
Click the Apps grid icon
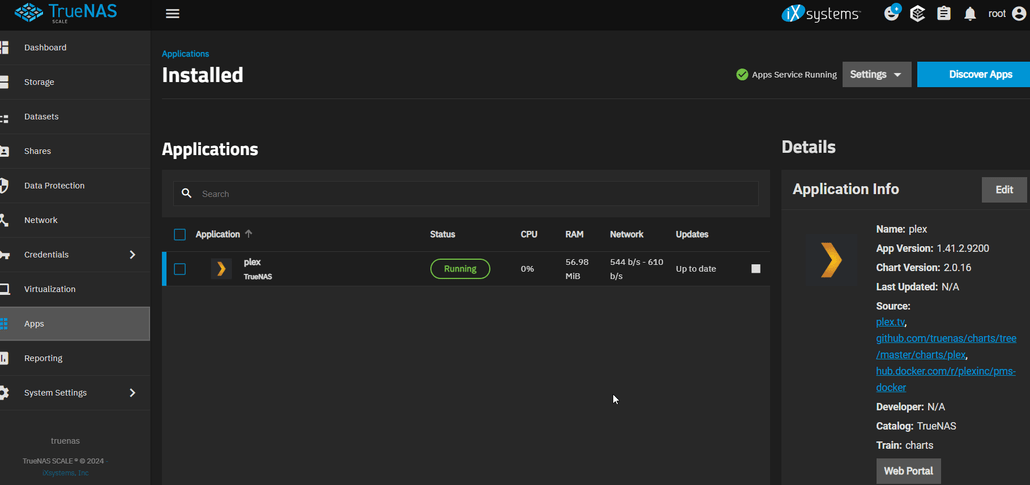[x=3, y=324]
